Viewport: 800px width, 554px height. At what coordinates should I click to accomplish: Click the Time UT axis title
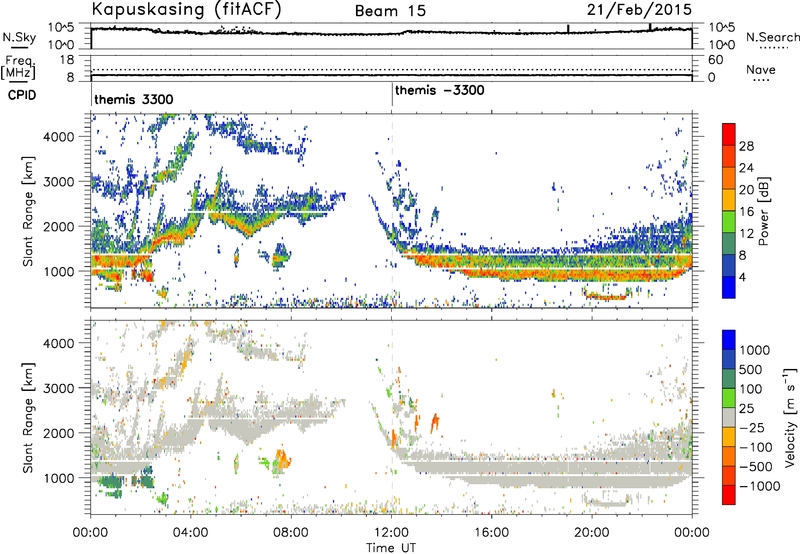pos(391,548)
